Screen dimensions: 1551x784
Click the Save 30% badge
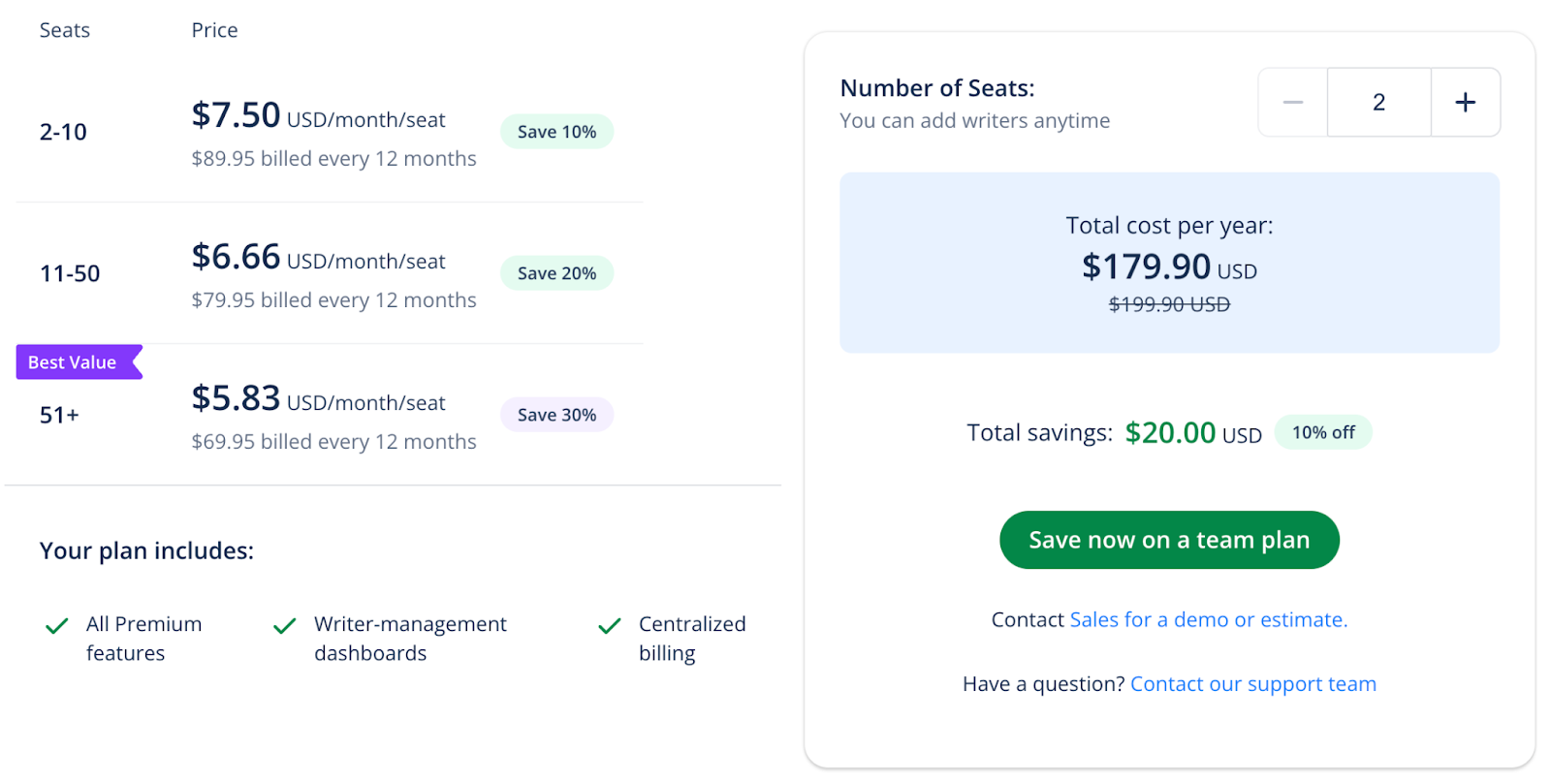point(556,415)
